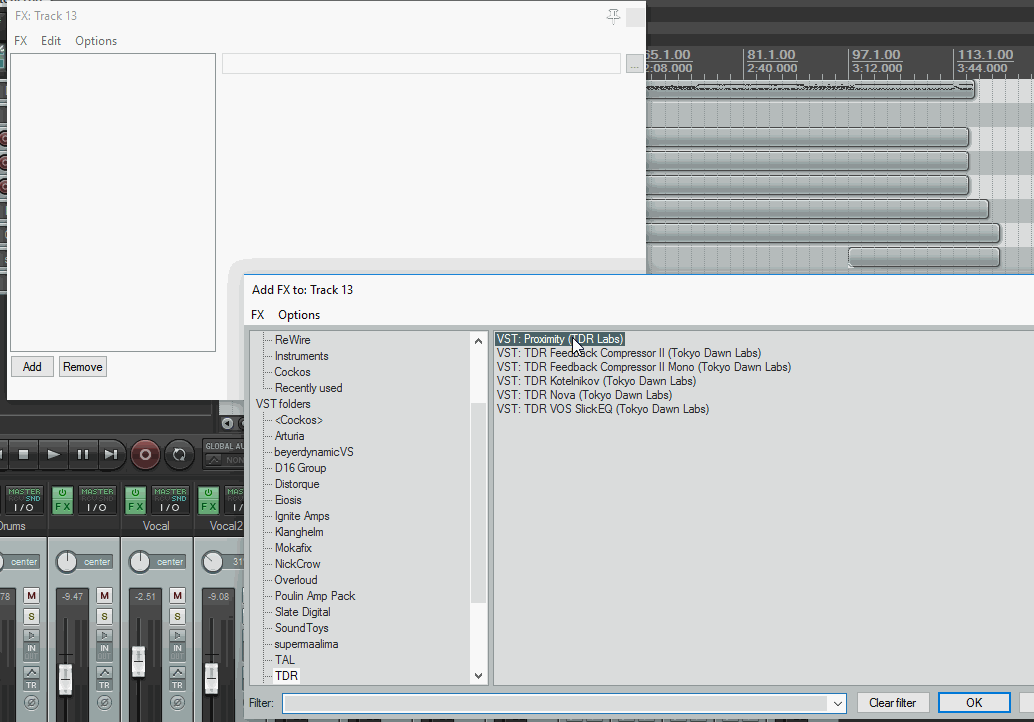Screen dimensions: 1034x722
Task: Mute the Drums mixer strip
Action: click(31, 595)
